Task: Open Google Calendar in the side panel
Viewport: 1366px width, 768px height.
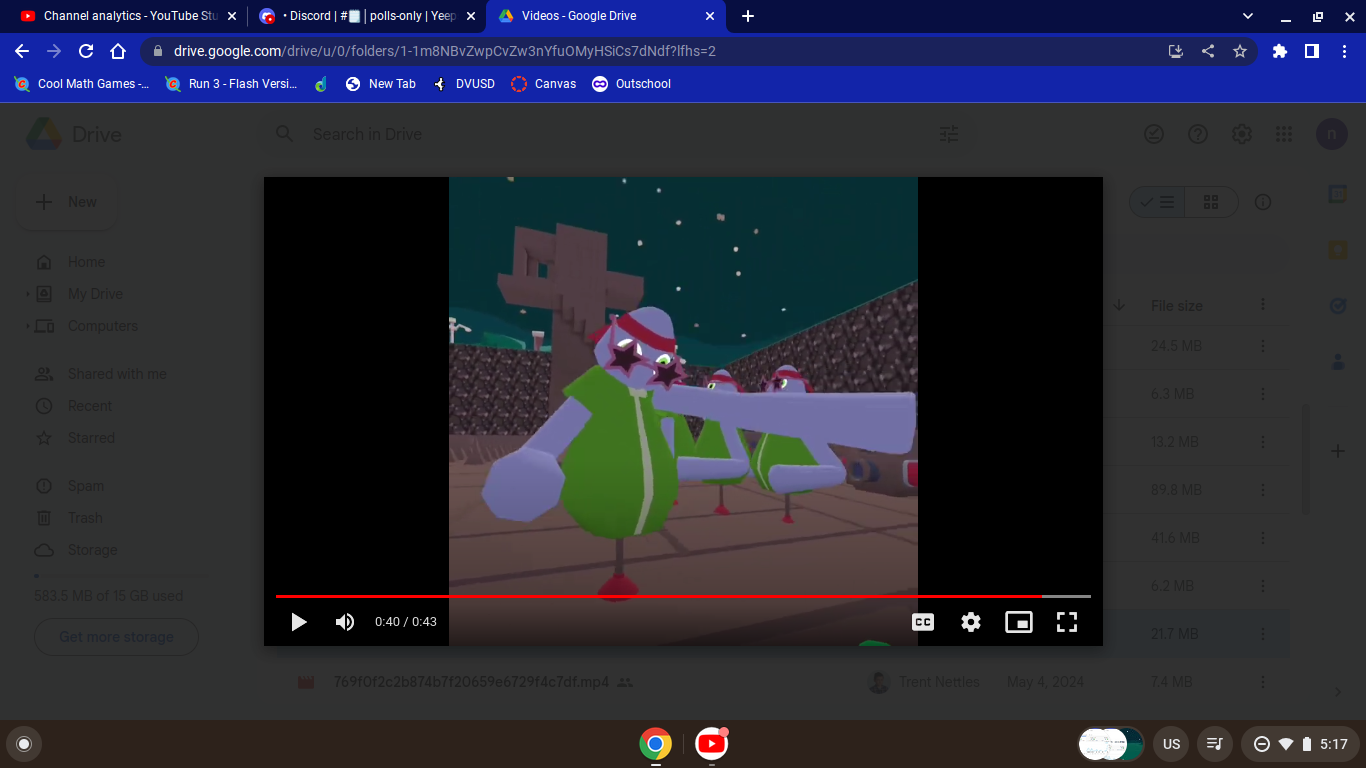Action: (1338, 194)
